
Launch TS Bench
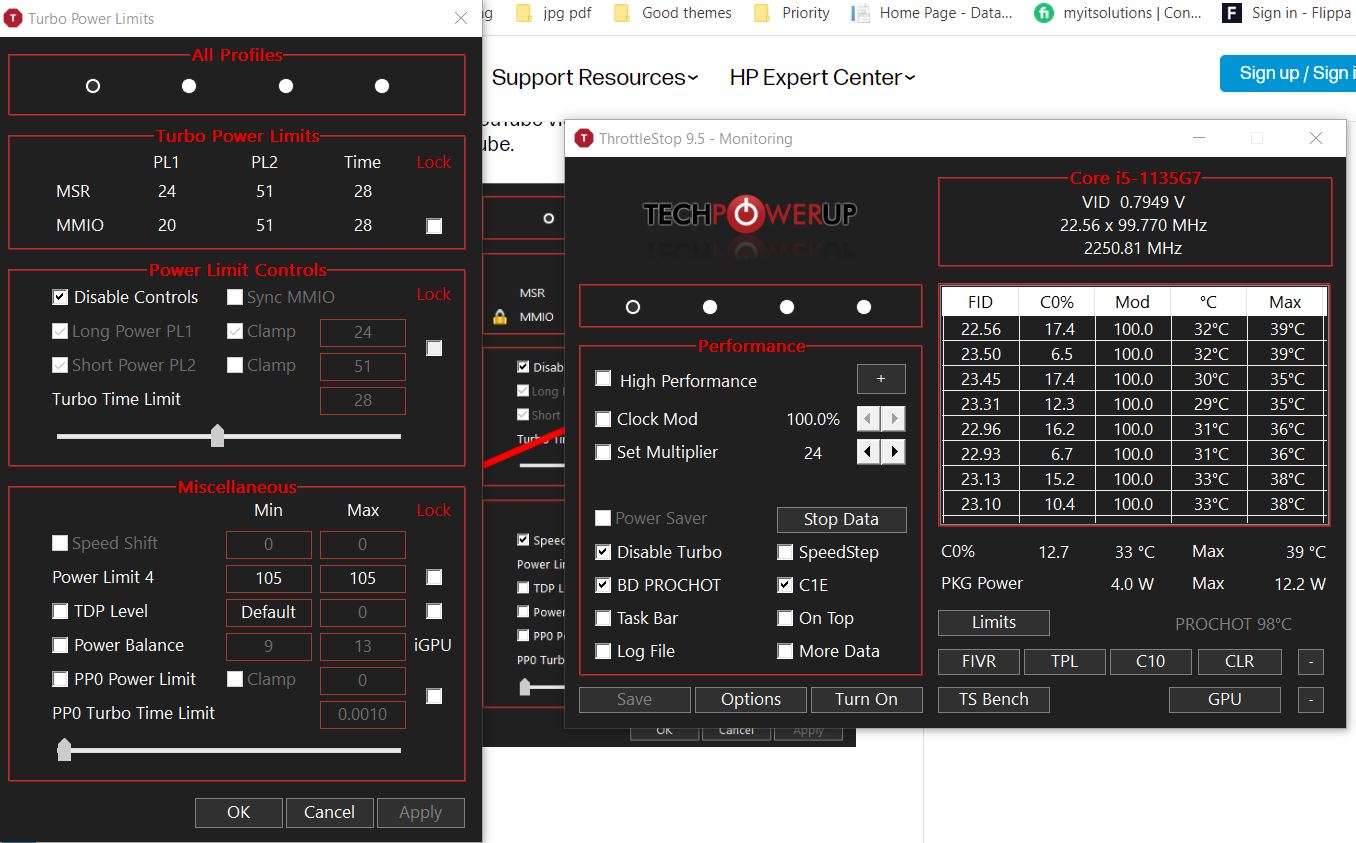click(993, 699)
